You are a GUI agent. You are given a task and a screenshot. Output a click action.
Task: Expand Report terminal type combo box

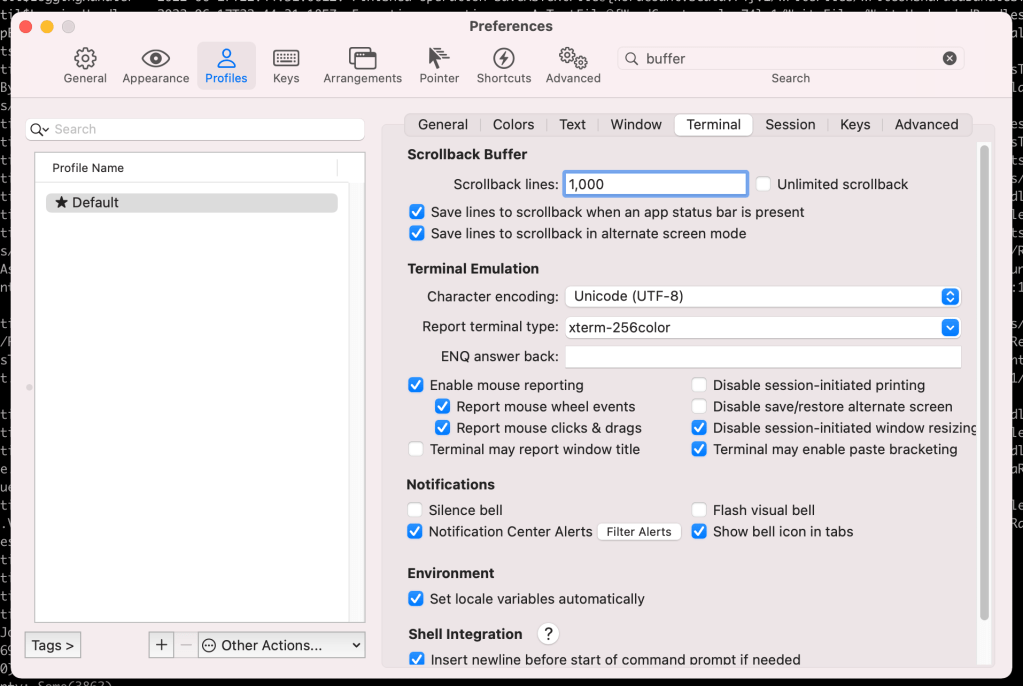pos(950,328)
